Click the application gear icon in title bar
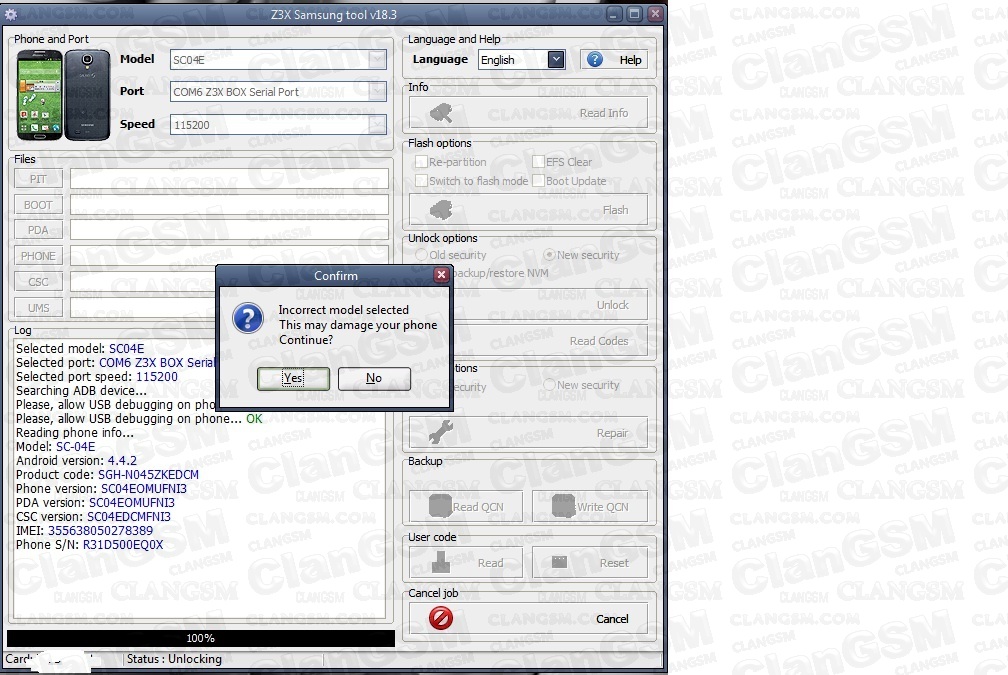The height and width of the screenshot is (675, 1008). click(11, 14)
